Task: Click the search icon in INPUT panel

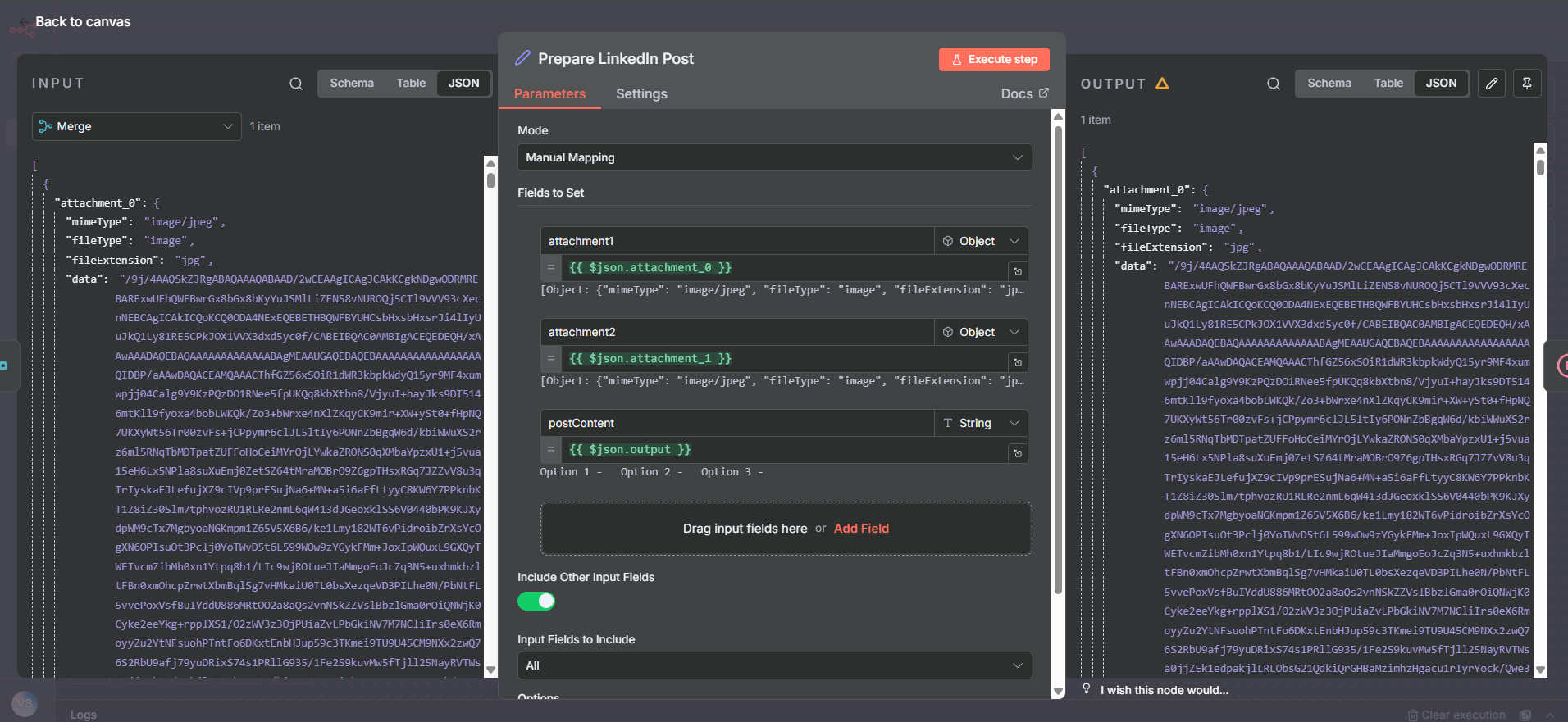Action: (296, 84)
